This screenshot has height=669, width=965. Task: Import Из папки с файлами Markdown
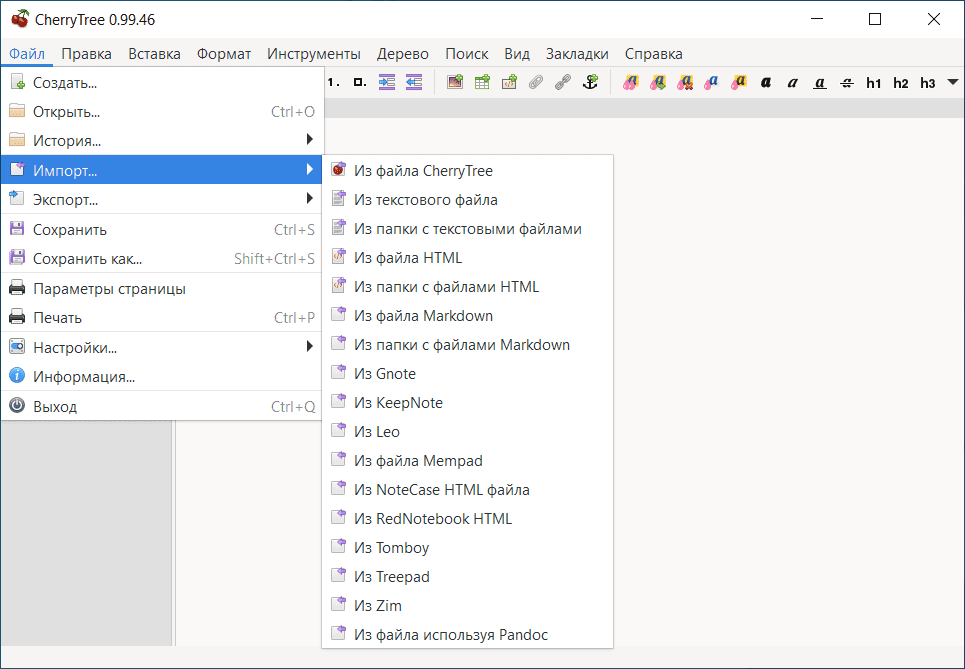[x=468, y=344]
